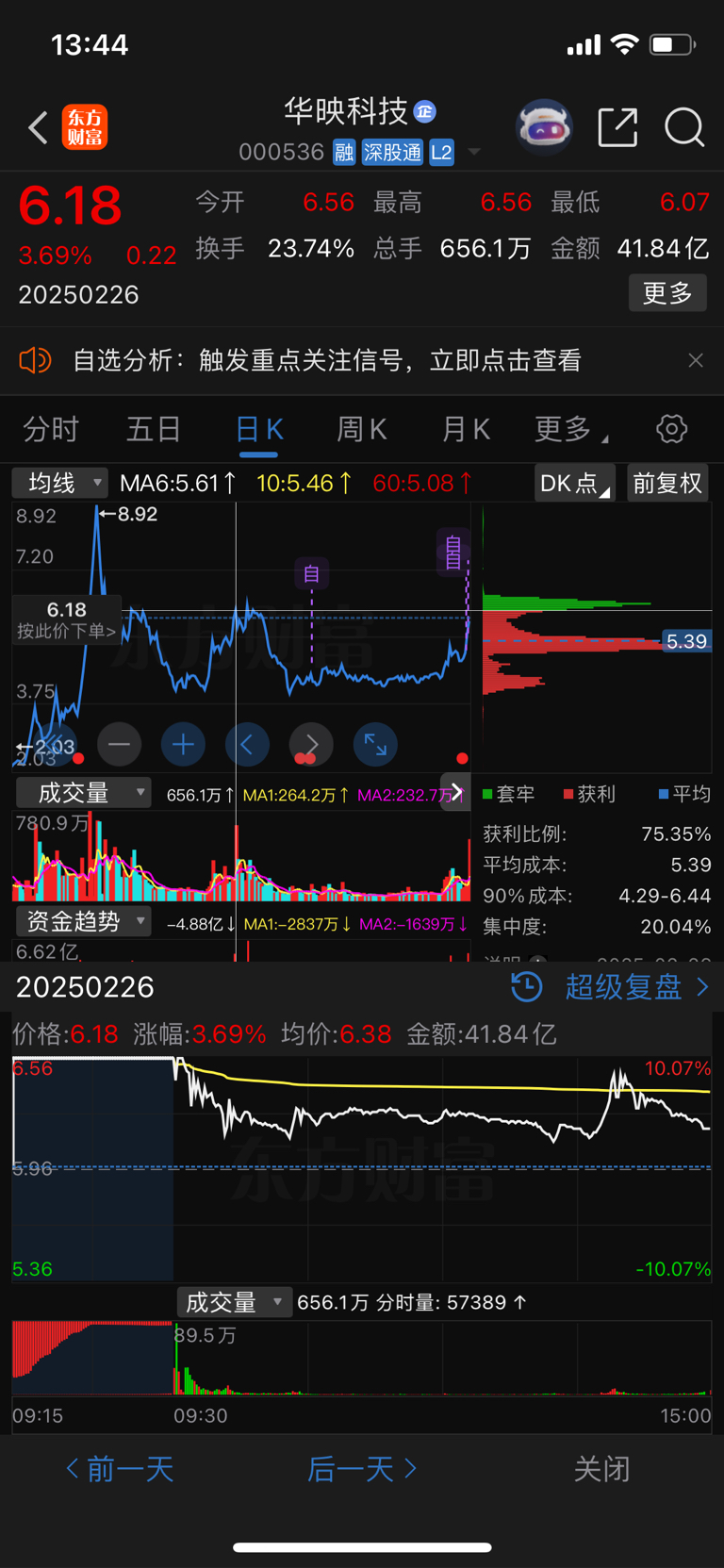The width and height of the screenshot is (724, 1568).
Task: Tap the 融 margin trading badge
Action: point(344,152)
